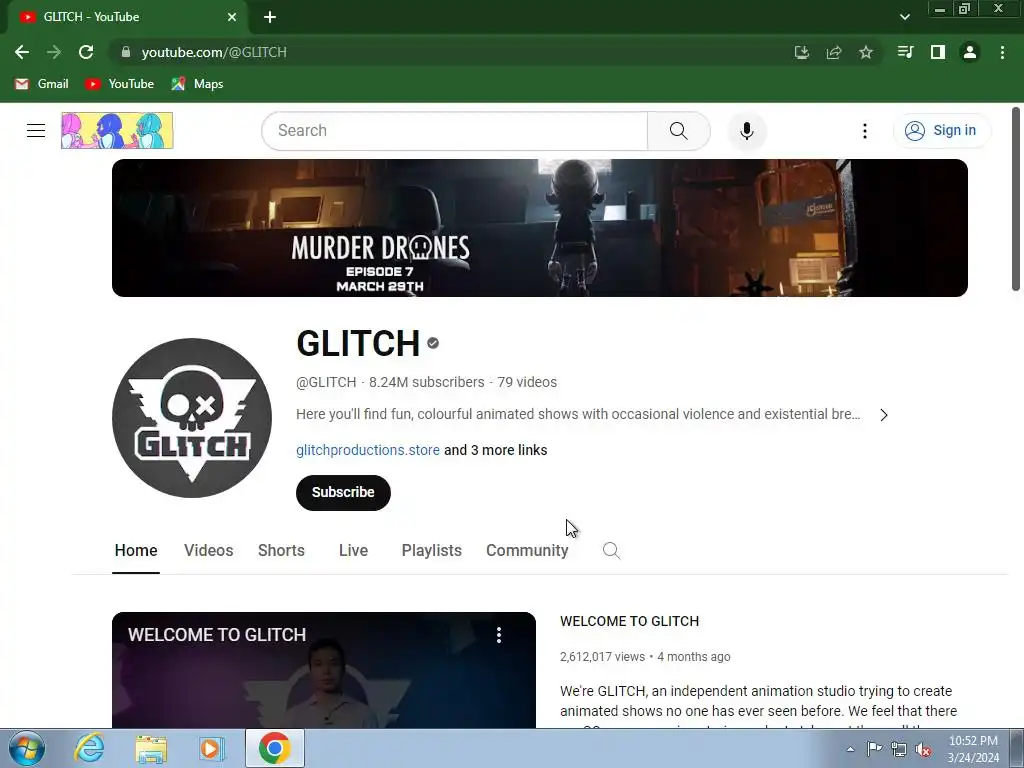Click the '@GLITCH' handle text
Image resolution: width=1024 pixels, height=768 pixels.
point(326,382)
